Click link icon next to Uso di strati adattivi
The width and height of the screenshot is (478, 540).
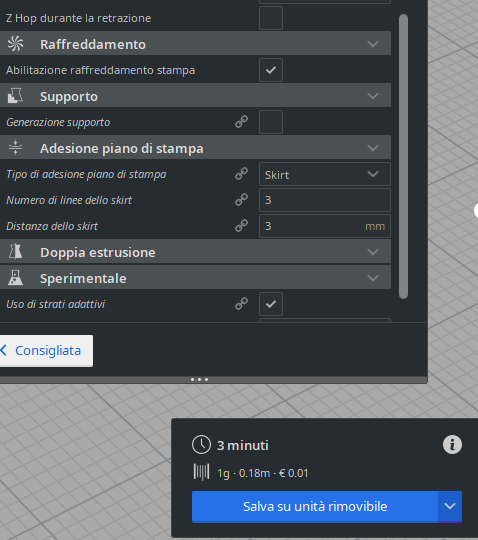241,304
